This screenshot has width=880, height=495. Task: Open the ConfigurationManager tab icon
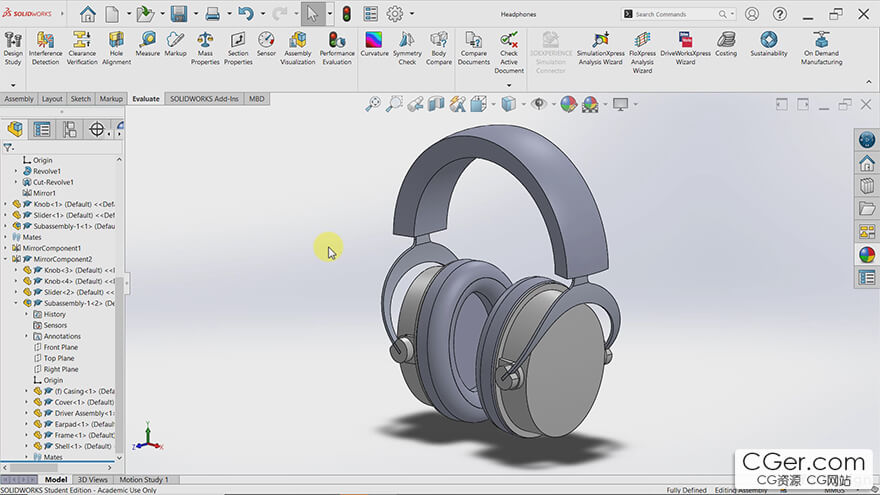pos(70,129)
